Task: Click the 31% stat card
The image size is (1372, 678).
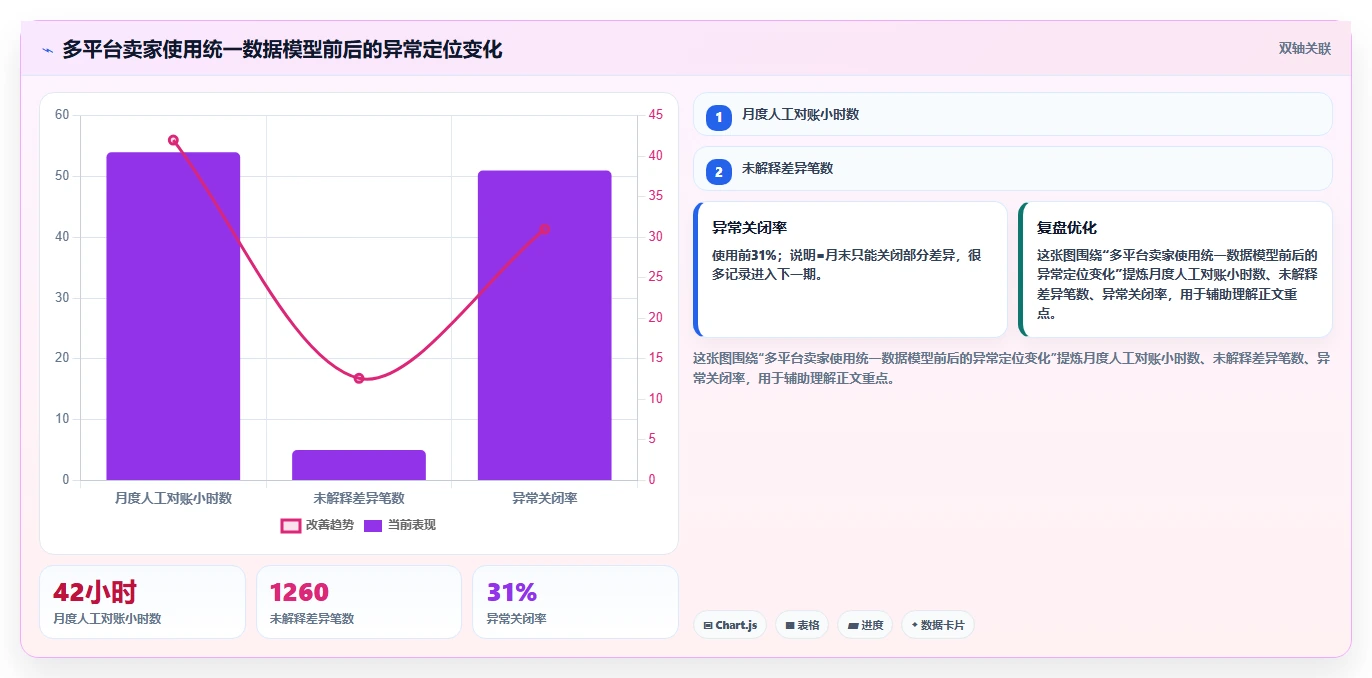Action: point(575,602)
